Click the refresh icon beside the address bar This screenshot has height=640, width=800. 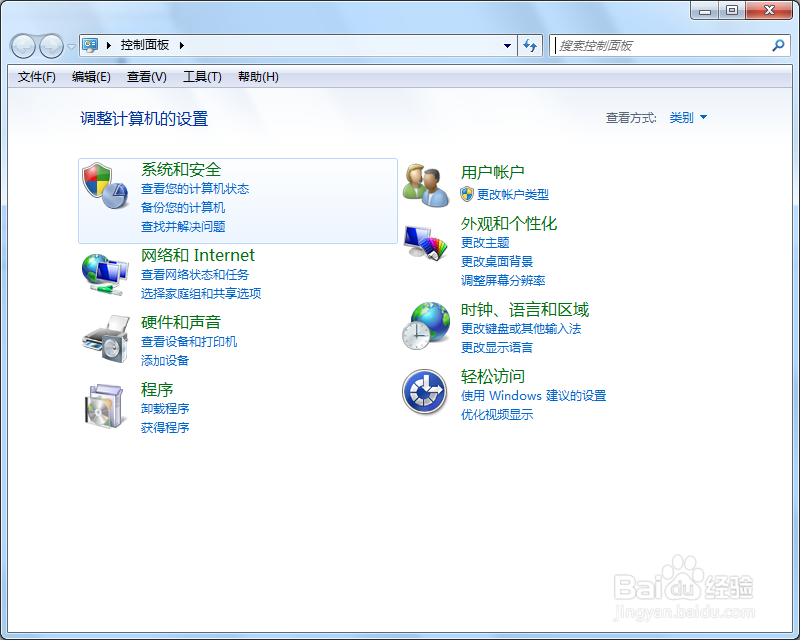click(x=531, y=46)
